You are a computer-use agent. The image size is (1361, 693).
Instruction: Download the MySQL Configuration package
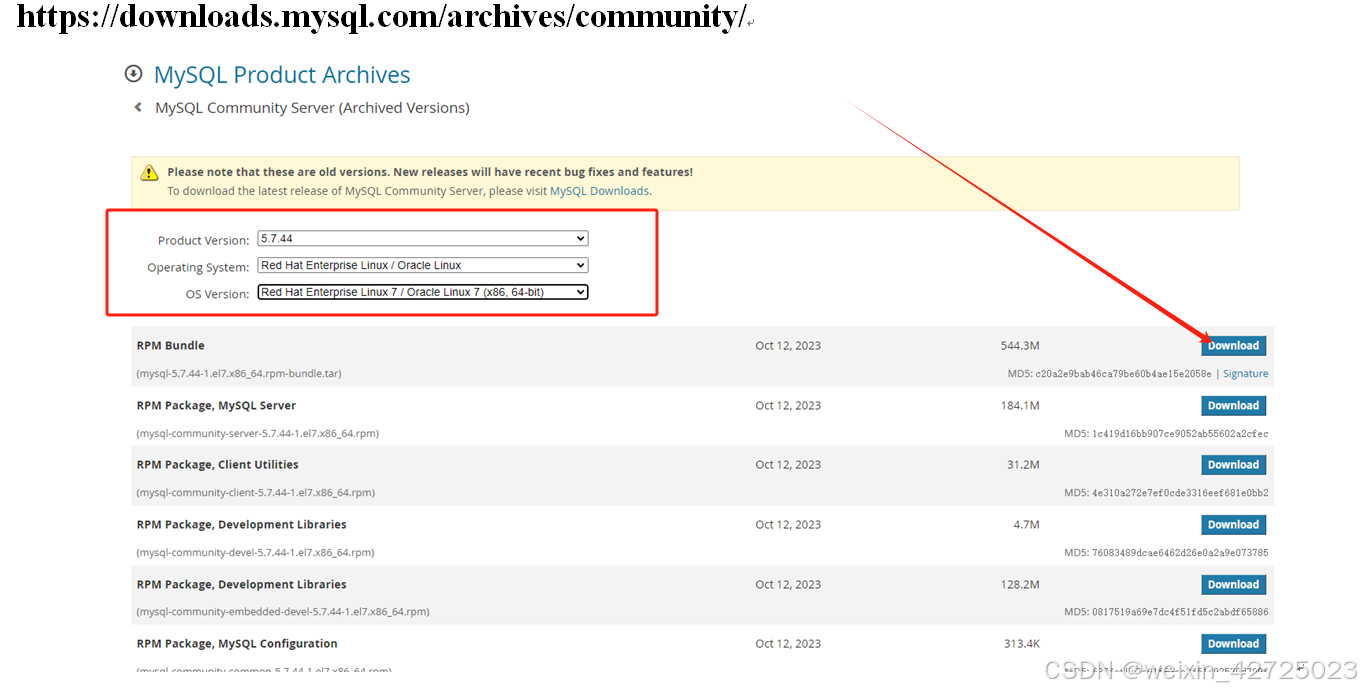(1233, 643)
